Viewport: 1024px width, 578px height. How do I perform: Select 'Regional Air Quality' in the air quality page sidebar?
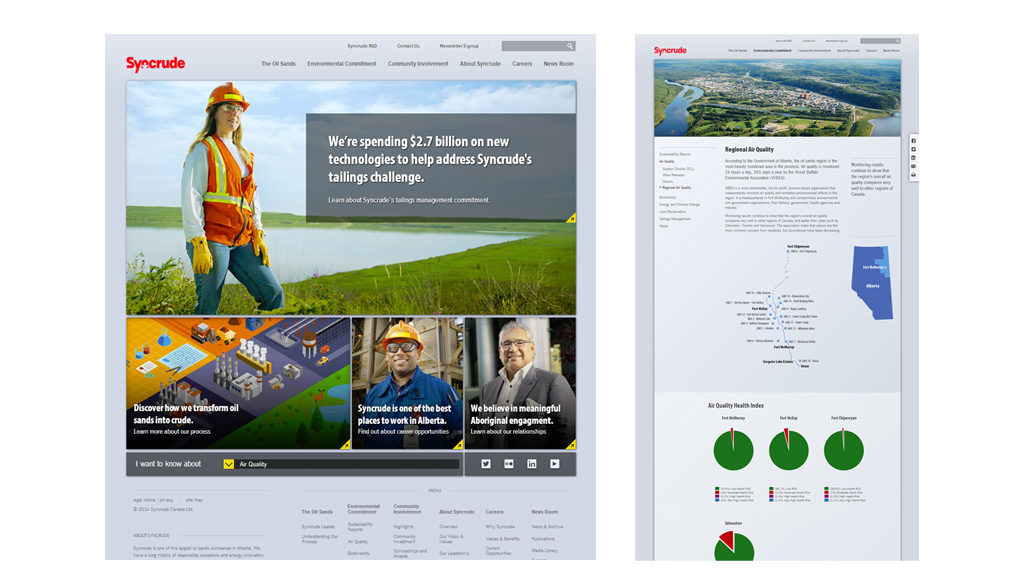677,187
